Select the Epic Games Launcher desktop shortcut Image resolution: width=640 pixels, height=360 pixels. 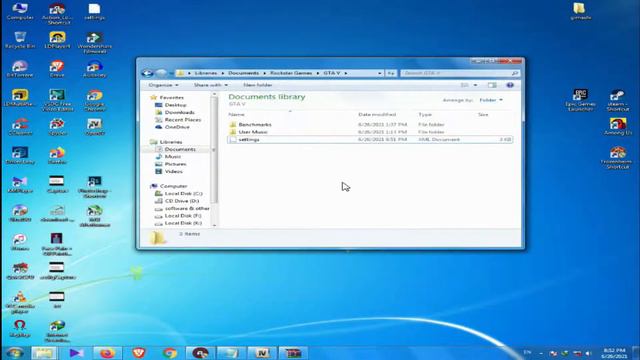click(580, 100)
